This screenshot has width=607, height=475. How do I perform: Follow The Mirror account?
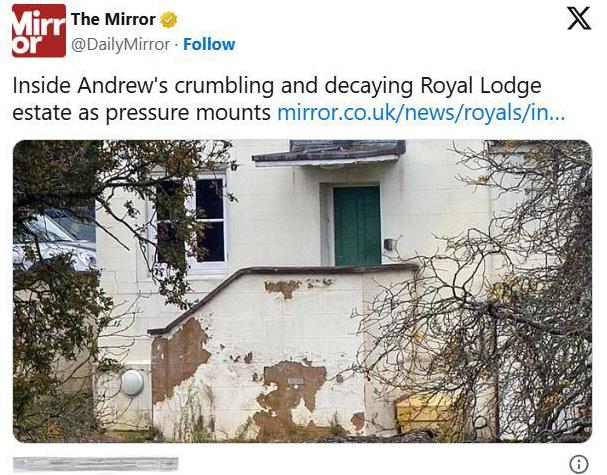point(209,44)
